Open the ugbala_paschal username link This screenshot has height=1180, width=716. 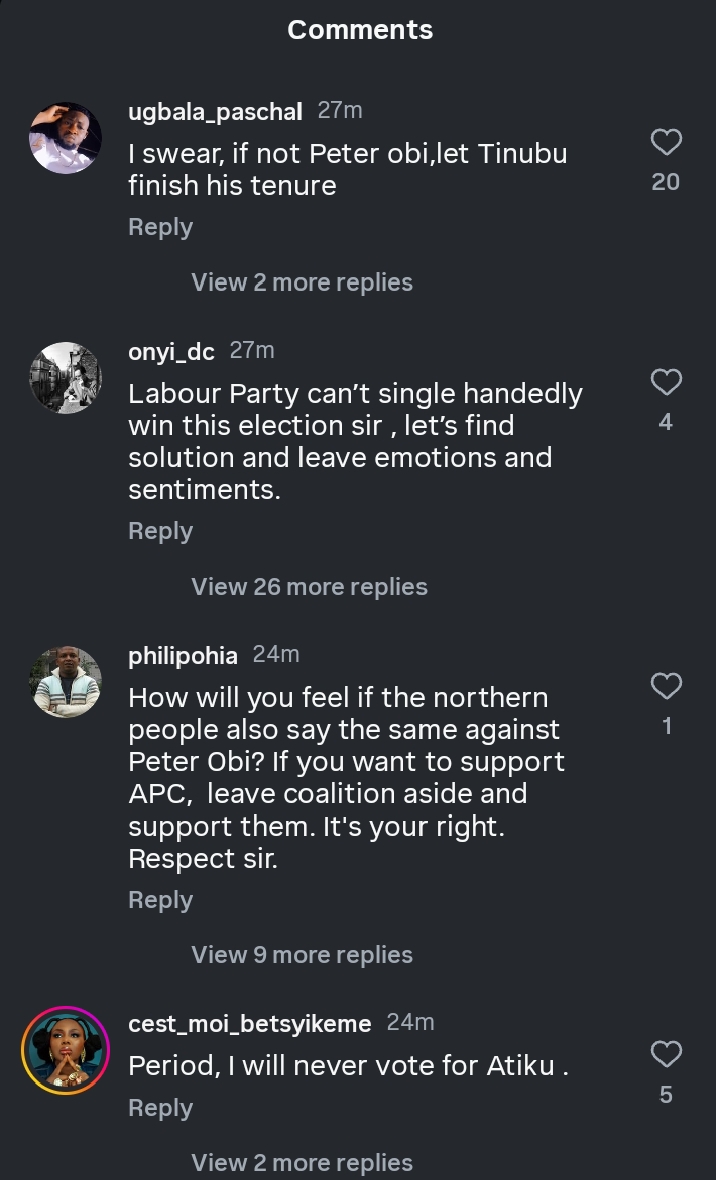click(215, 112)
